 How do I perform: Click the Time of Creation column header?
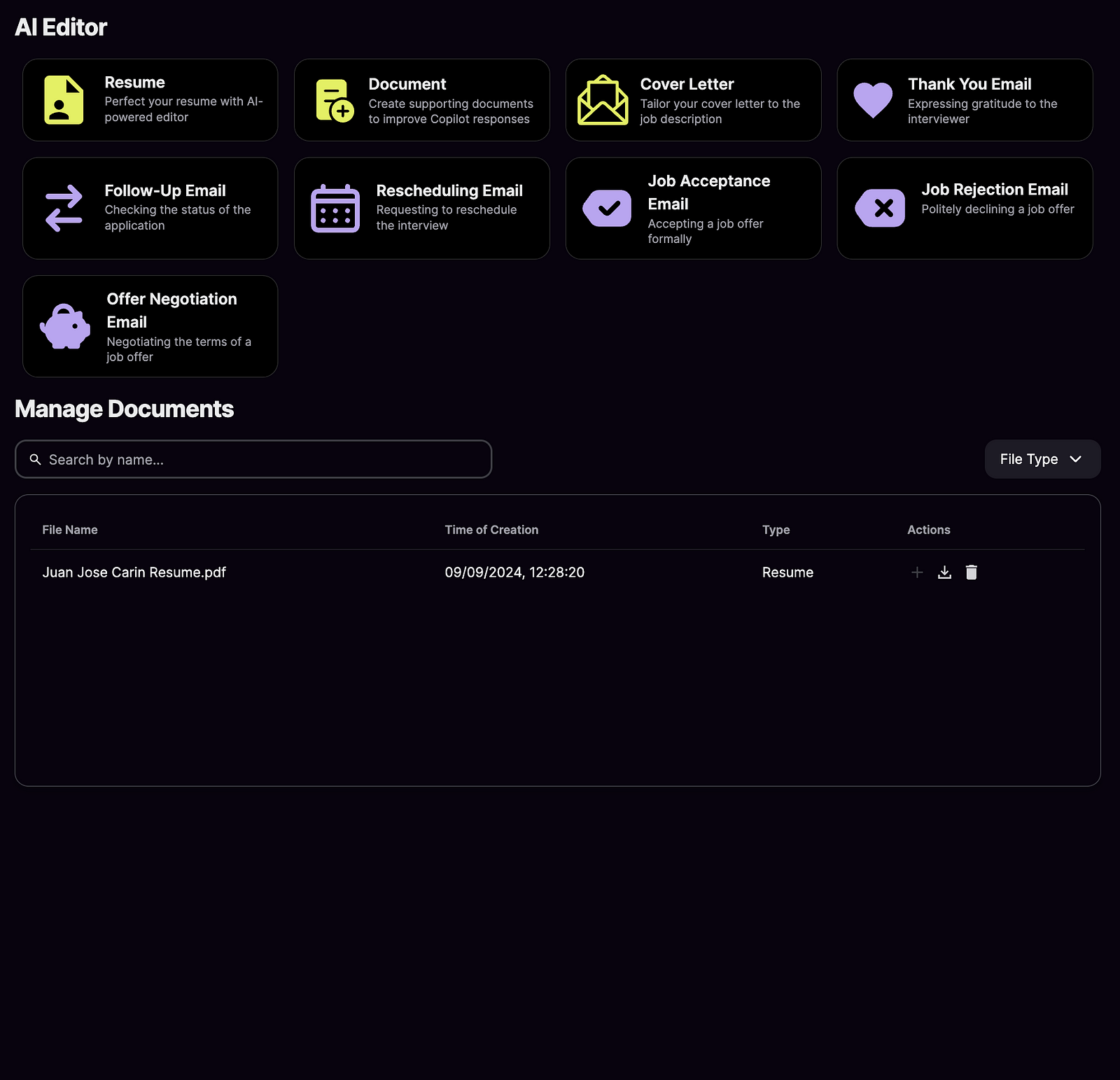click(x=491, y=530)
